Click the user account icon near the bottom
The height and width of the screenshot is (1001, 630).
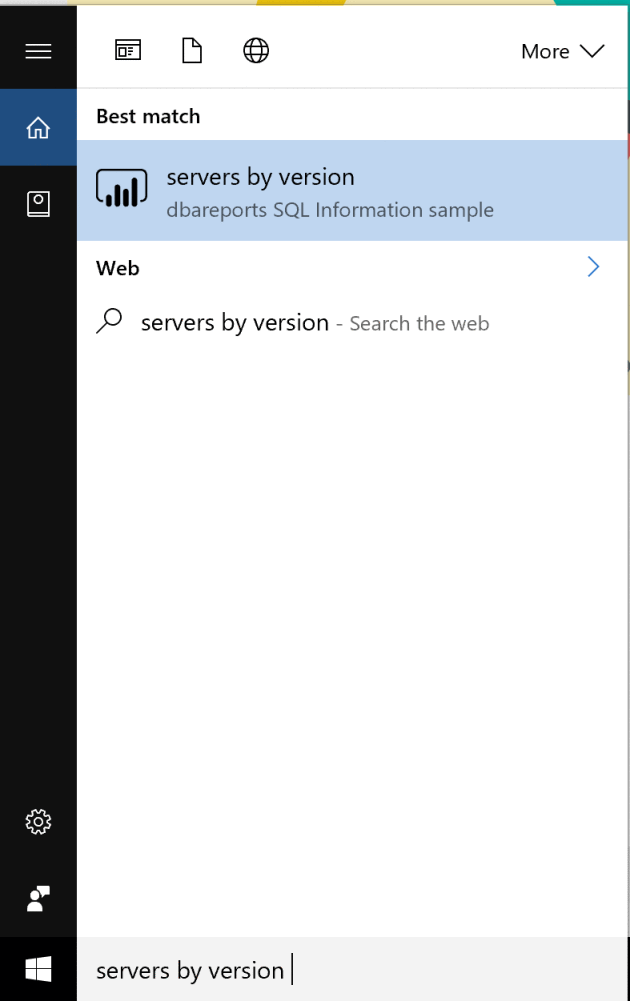38,897
